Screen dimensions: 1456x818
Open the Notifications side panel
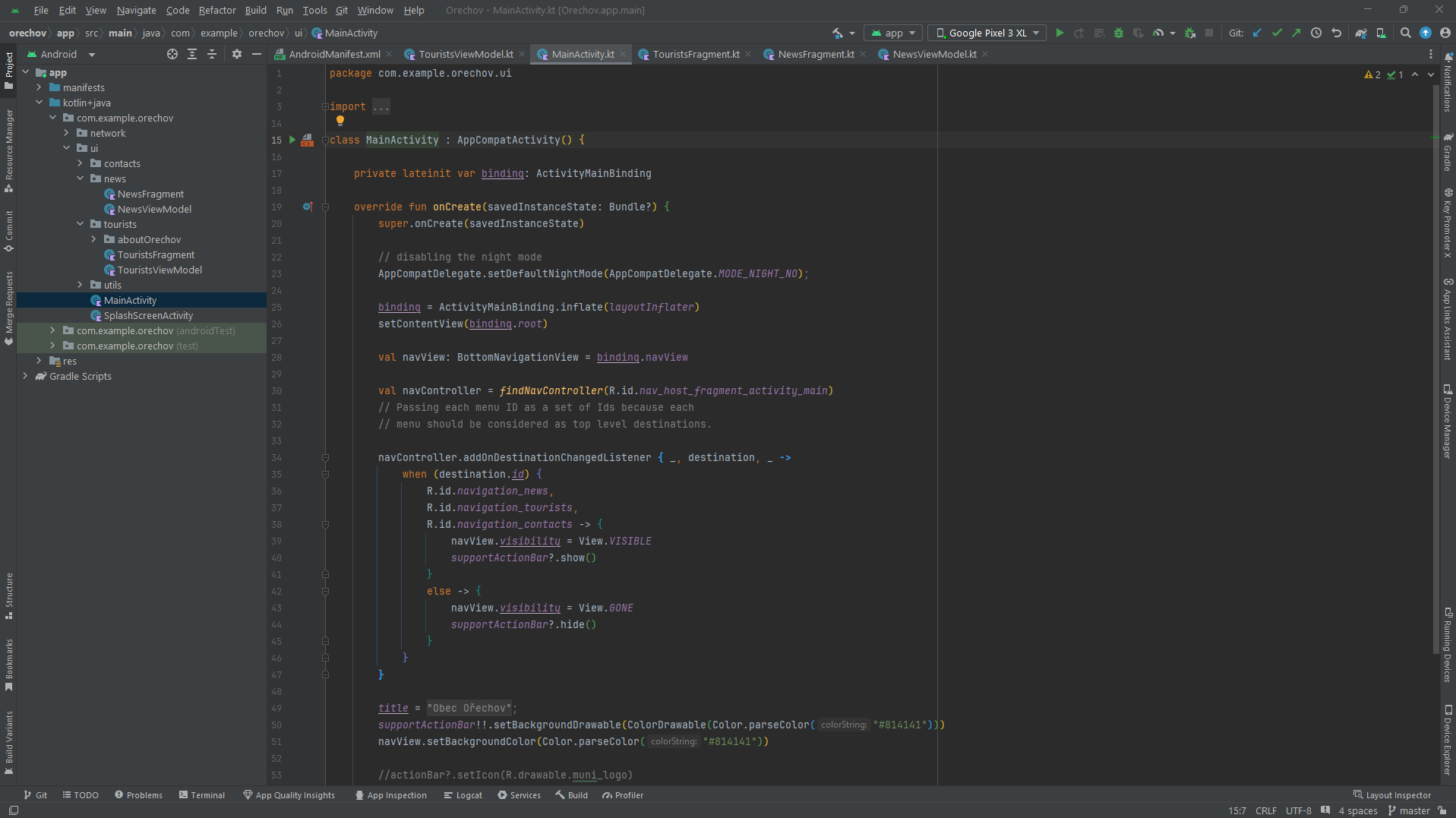1448,83
